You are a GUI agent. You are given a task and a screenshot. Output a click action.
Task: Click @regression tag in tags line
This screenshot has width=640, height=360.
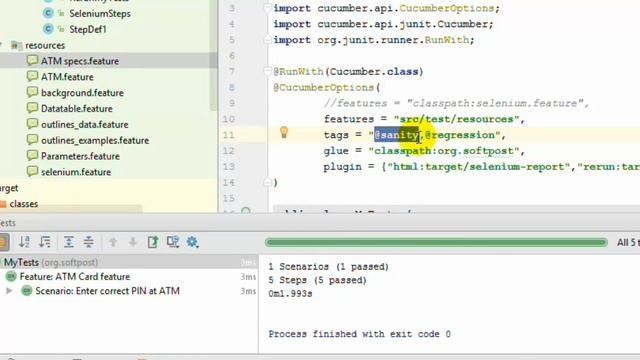(460, 135)
